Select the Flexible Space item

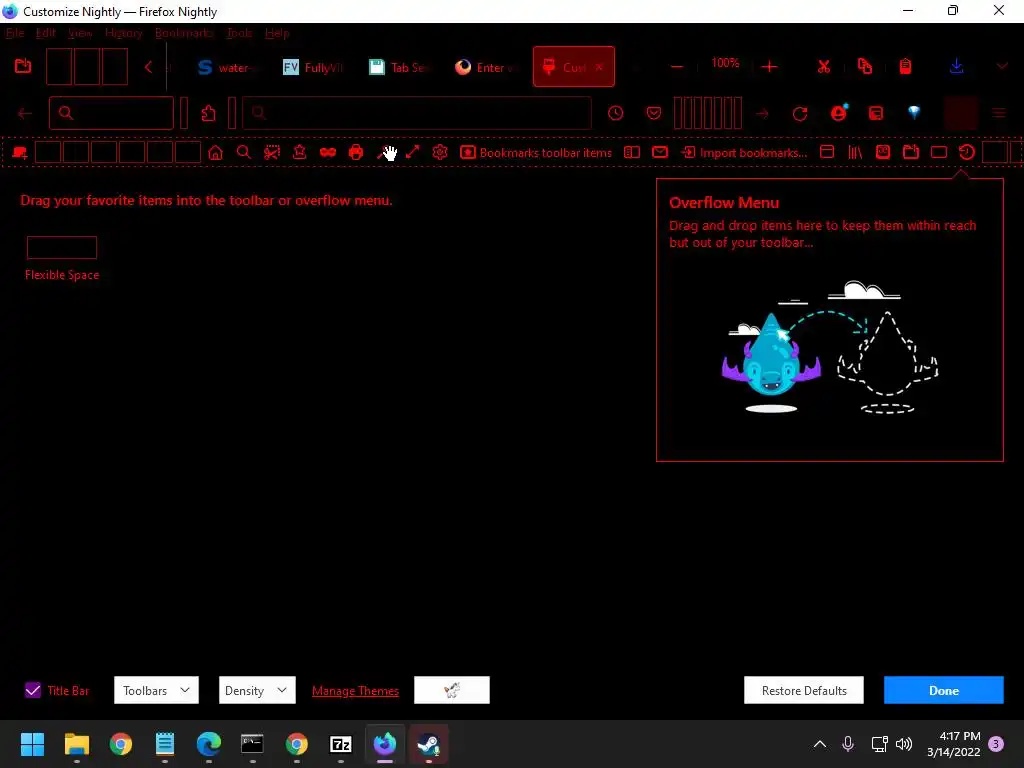(62, 259)
